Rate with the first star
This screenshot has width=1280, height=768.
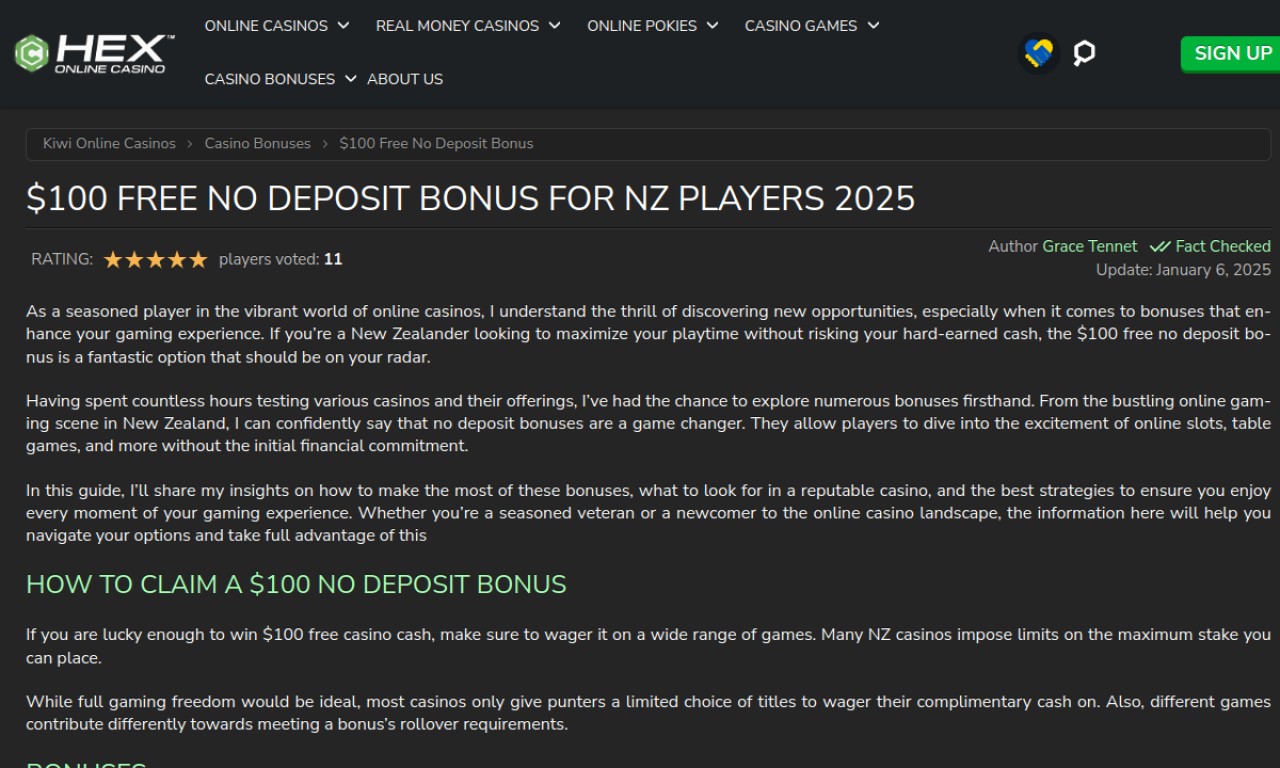pyautogui.click(x=113, y=260)
